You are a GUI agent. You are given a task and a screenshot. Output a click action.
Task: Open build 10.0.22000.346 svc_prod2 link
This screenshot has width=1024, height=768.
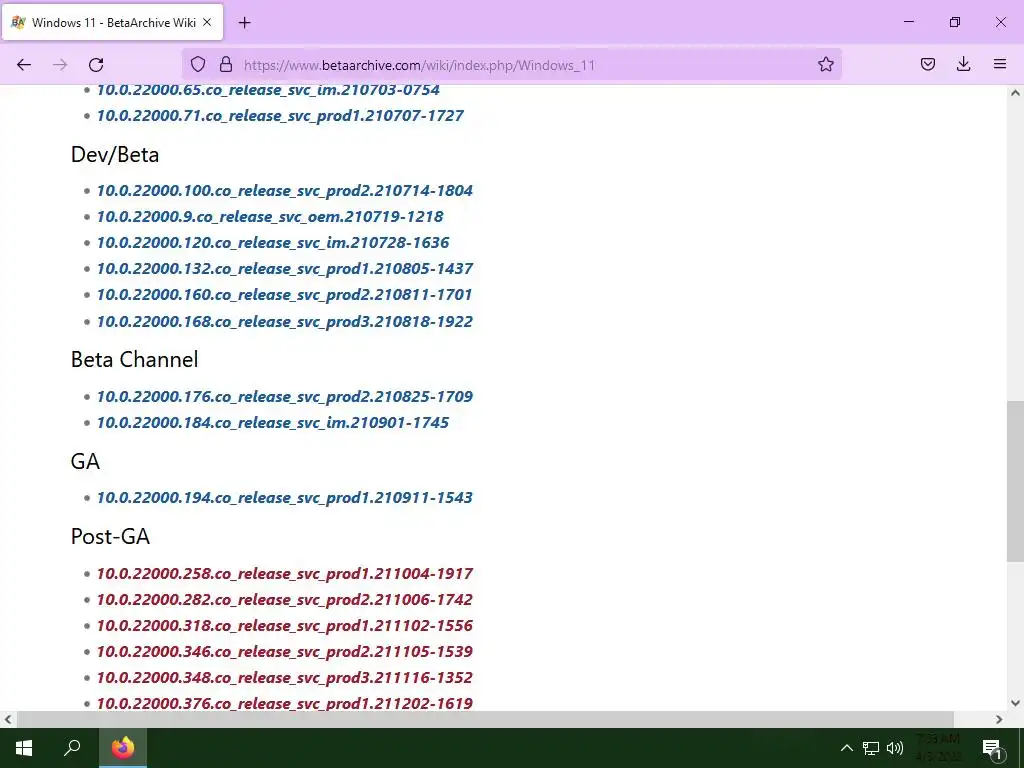pos(285,652)
